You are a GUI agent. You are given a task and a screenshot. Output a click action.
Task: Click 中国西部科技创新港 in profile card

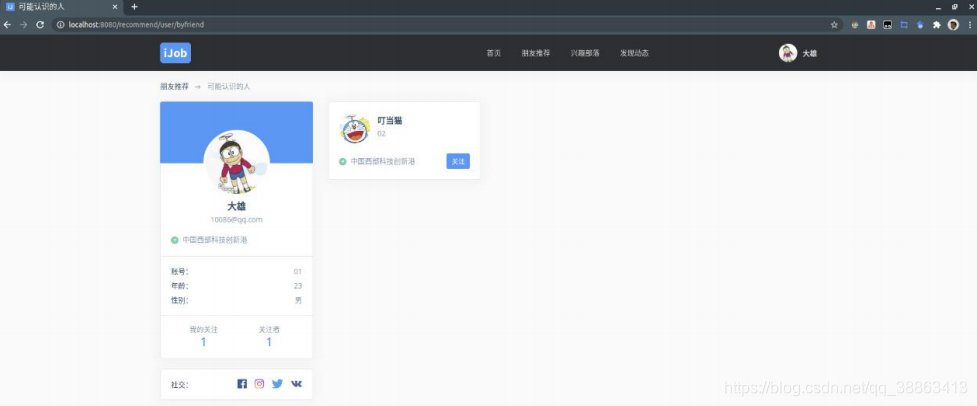coord(215,240)
